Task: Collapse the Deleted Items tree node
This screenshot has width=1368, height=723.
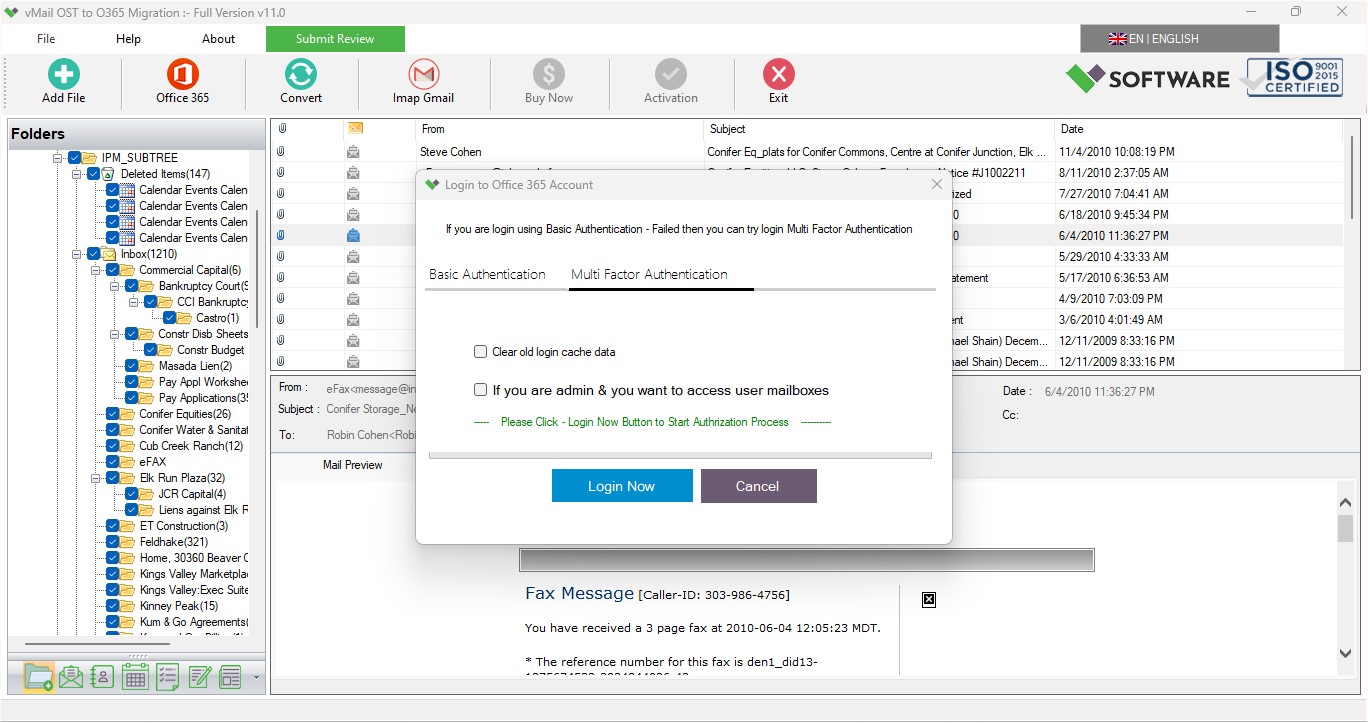Action: pyautogui.click(x=77, y=174)
